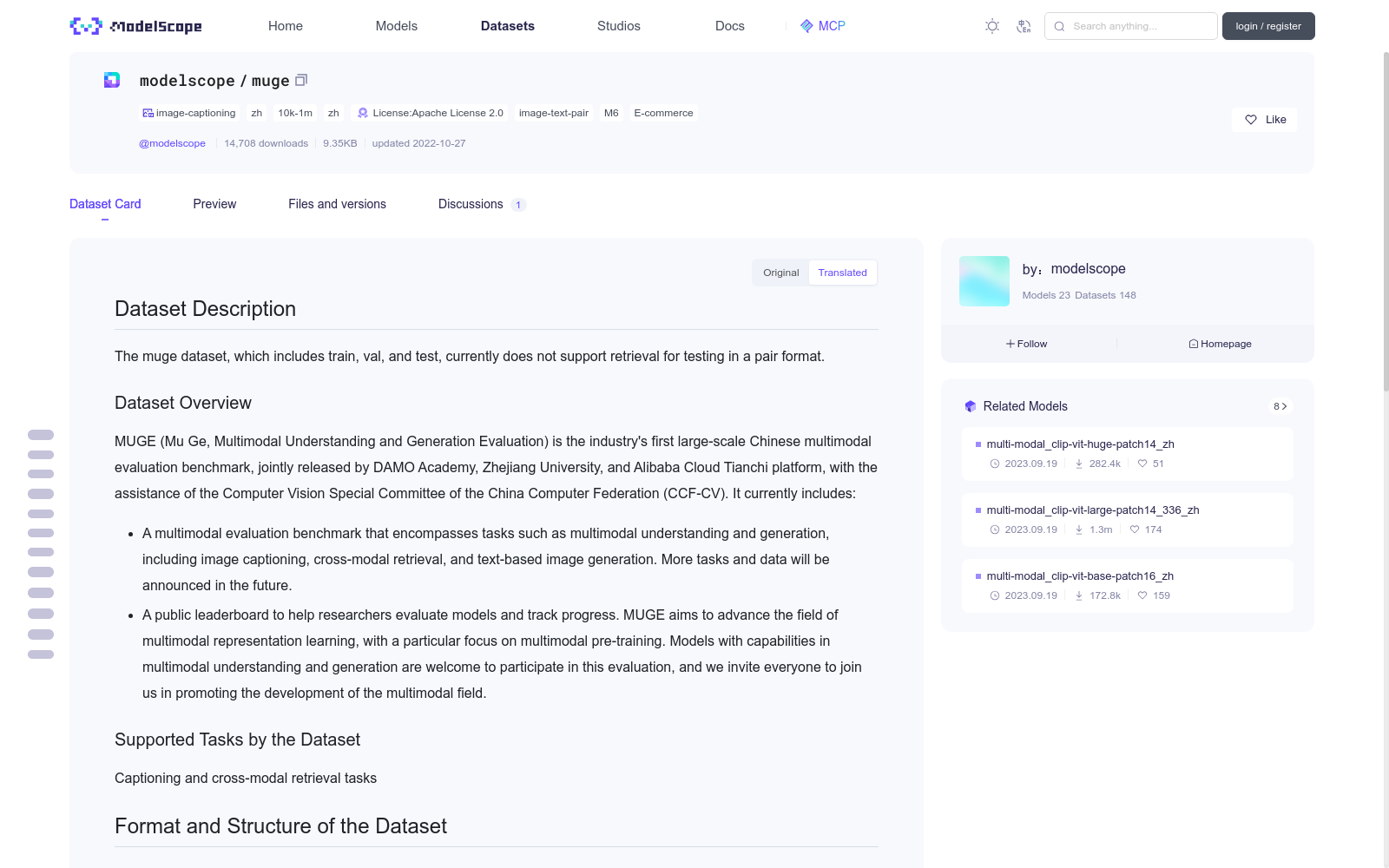Viewport: 1389px width, 868px height.
Task: Follow the modelscope author
Action: (x=1026, y=344)
